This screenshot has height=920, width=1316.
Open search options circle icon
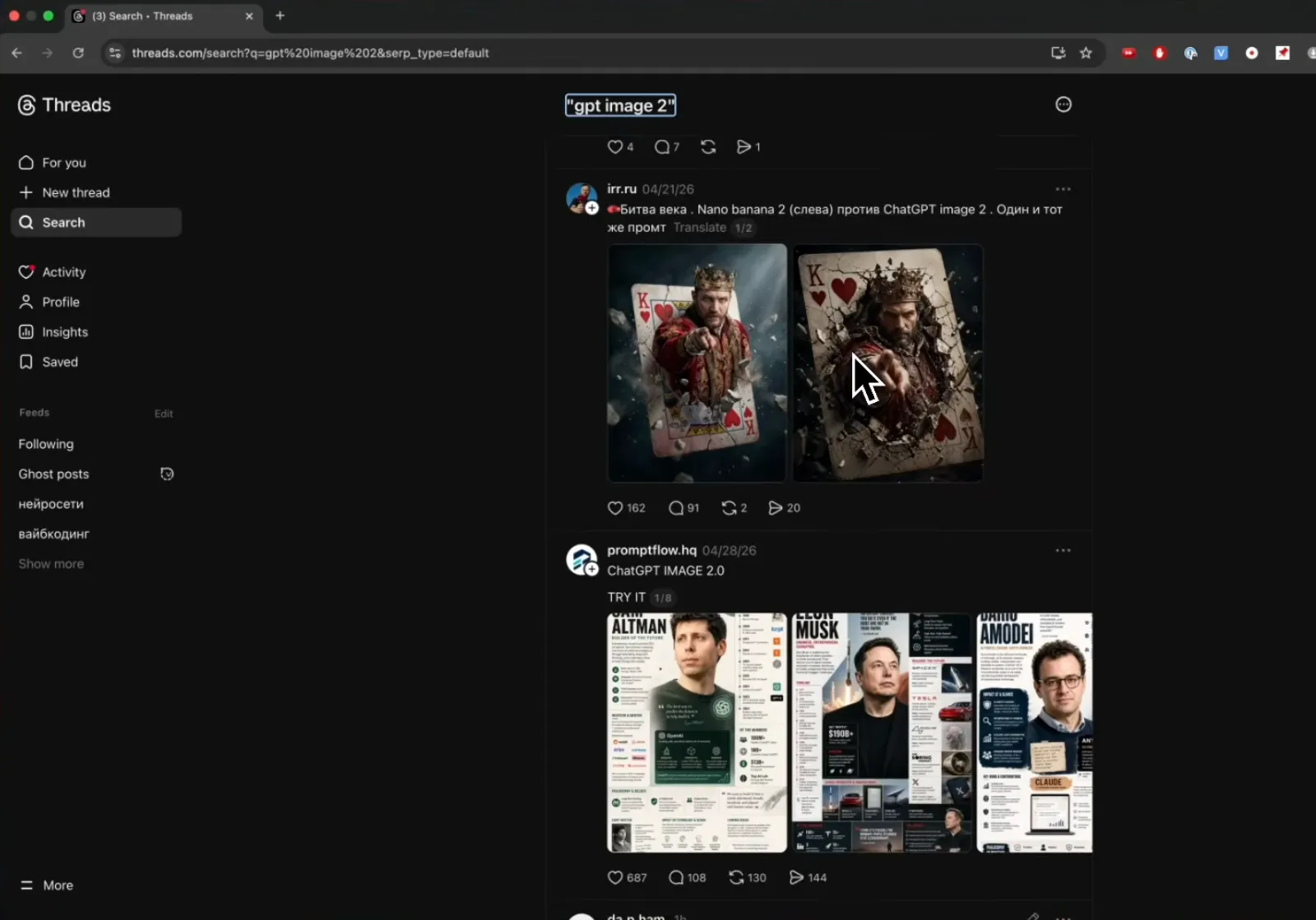[1063, 104]
